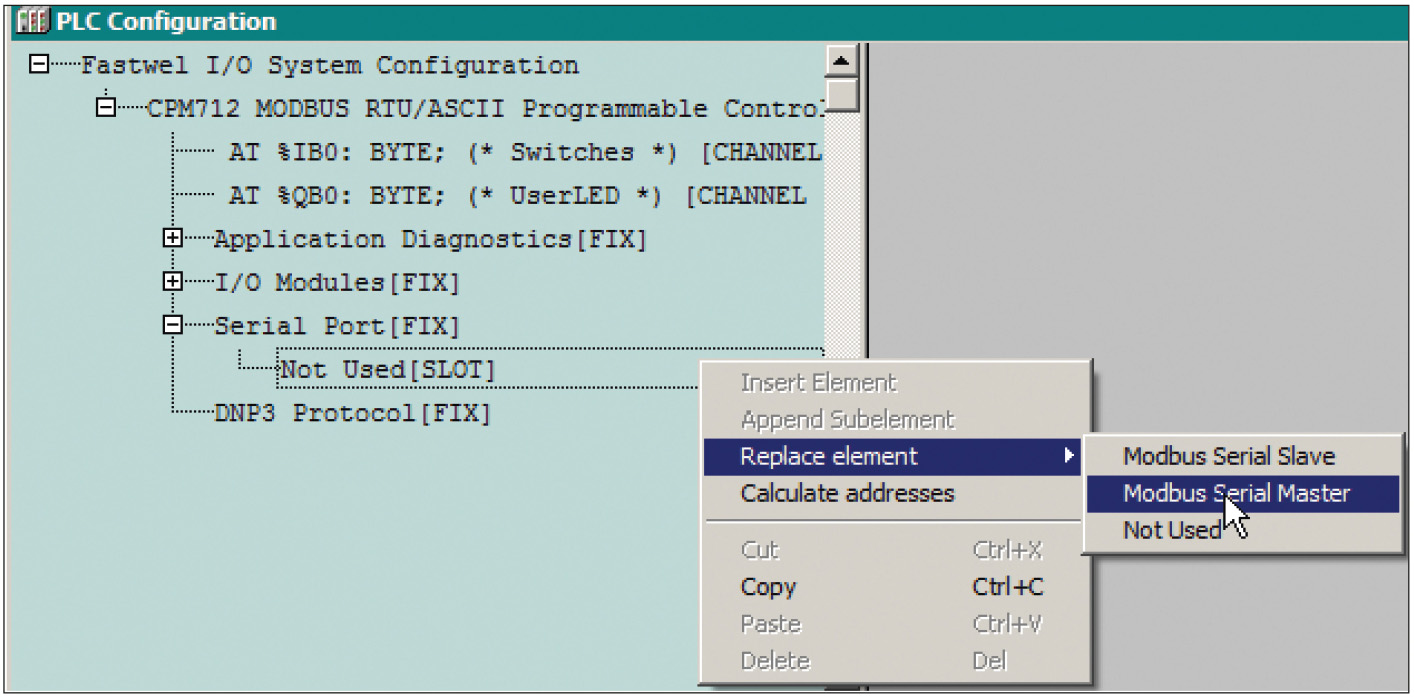Collapse the Serial Port[FIX] node

pos(172,326)
